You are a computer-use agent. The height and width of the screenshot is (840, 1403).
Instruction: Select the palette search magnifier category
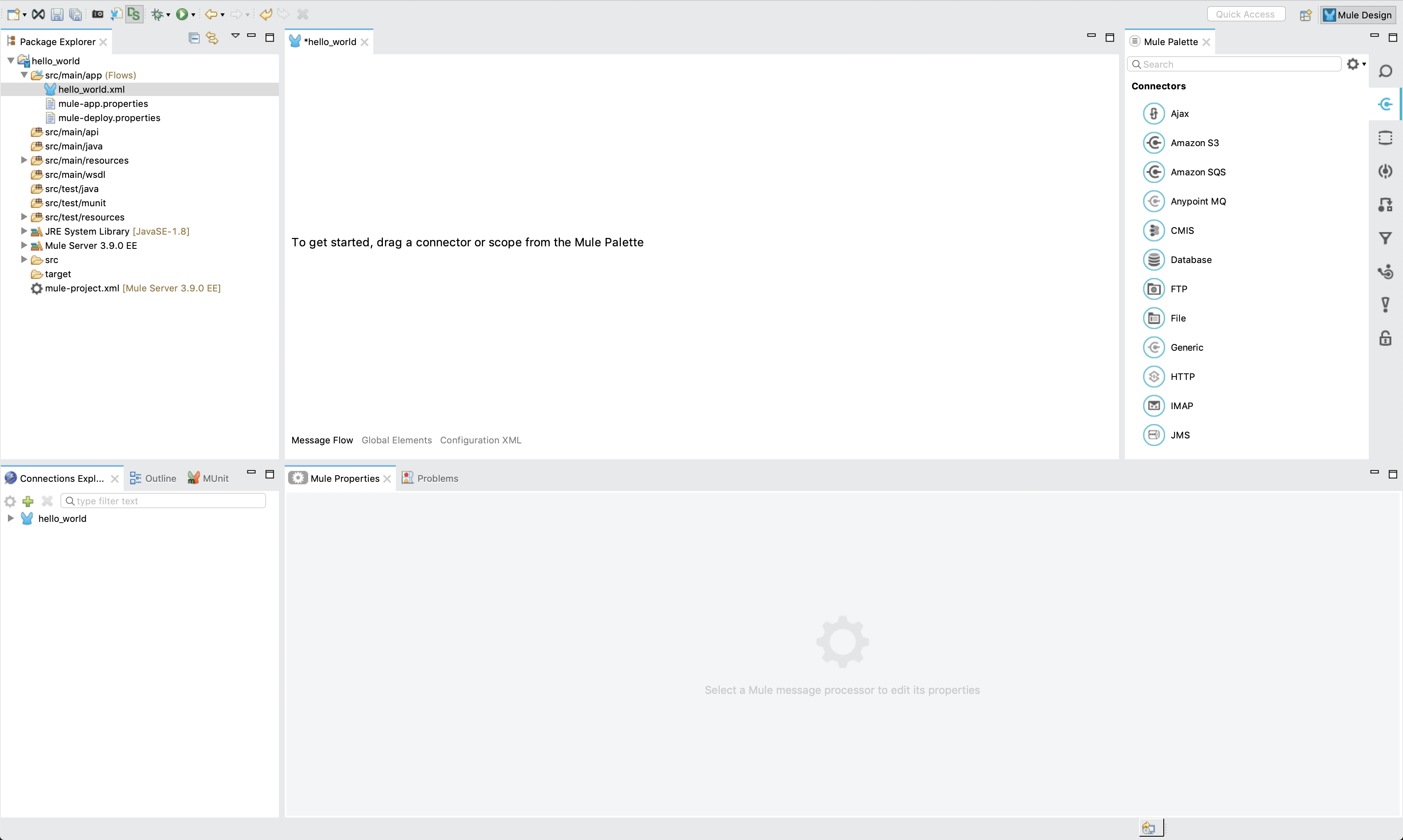click(1385, 71)
